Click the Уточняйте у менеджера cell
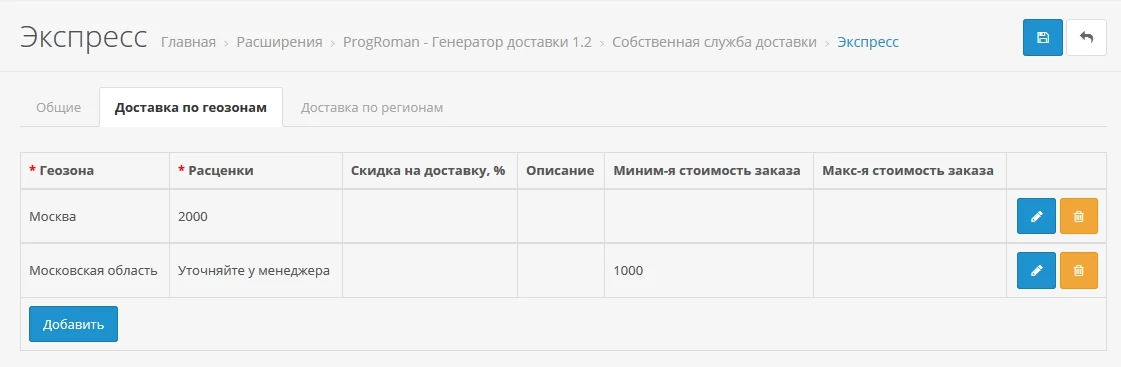This screenshot has width=1121, height=367. tap(256, 270)
